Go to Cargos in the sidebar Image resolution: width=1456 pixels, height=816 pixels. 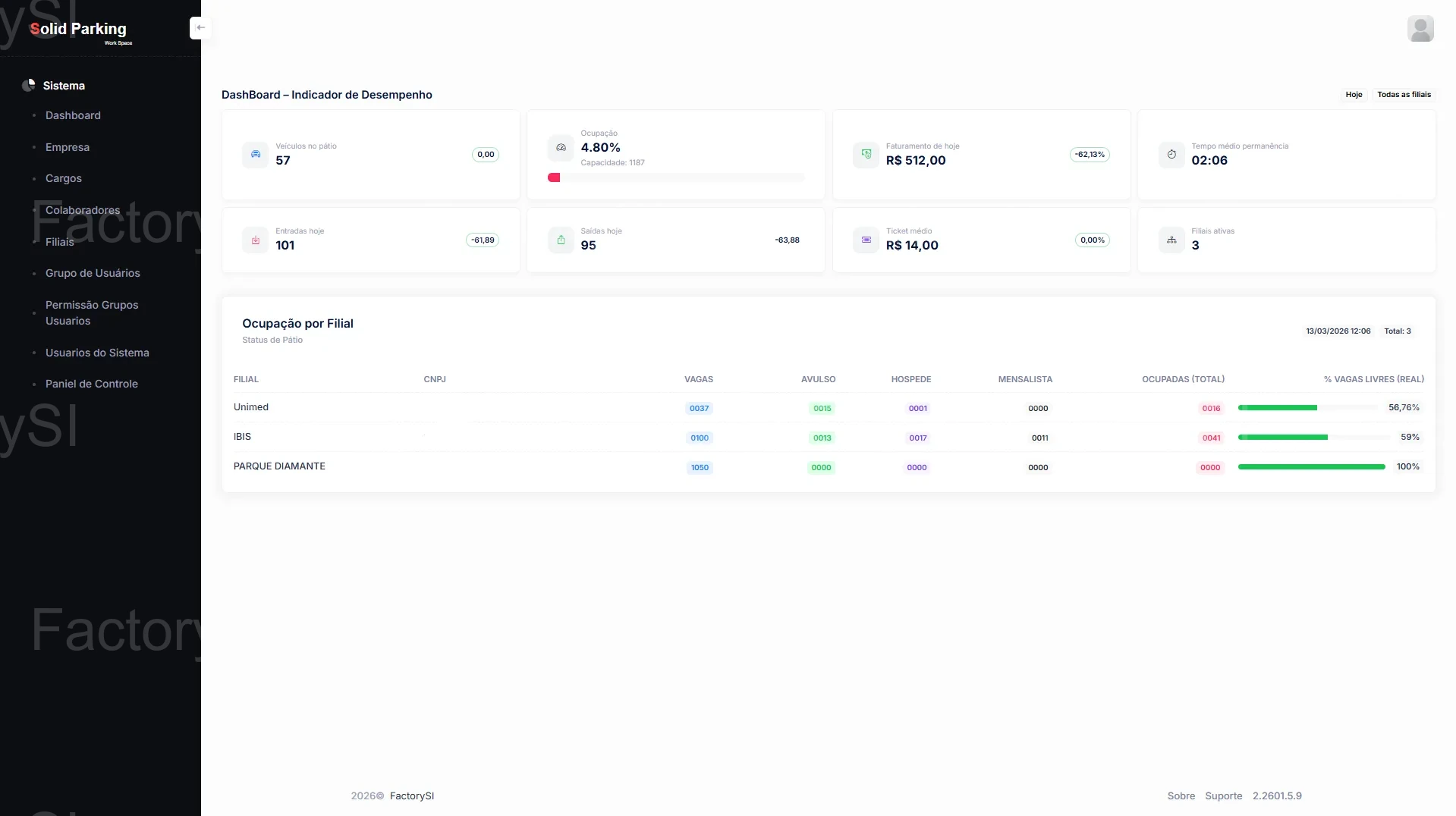coord(64,178)
